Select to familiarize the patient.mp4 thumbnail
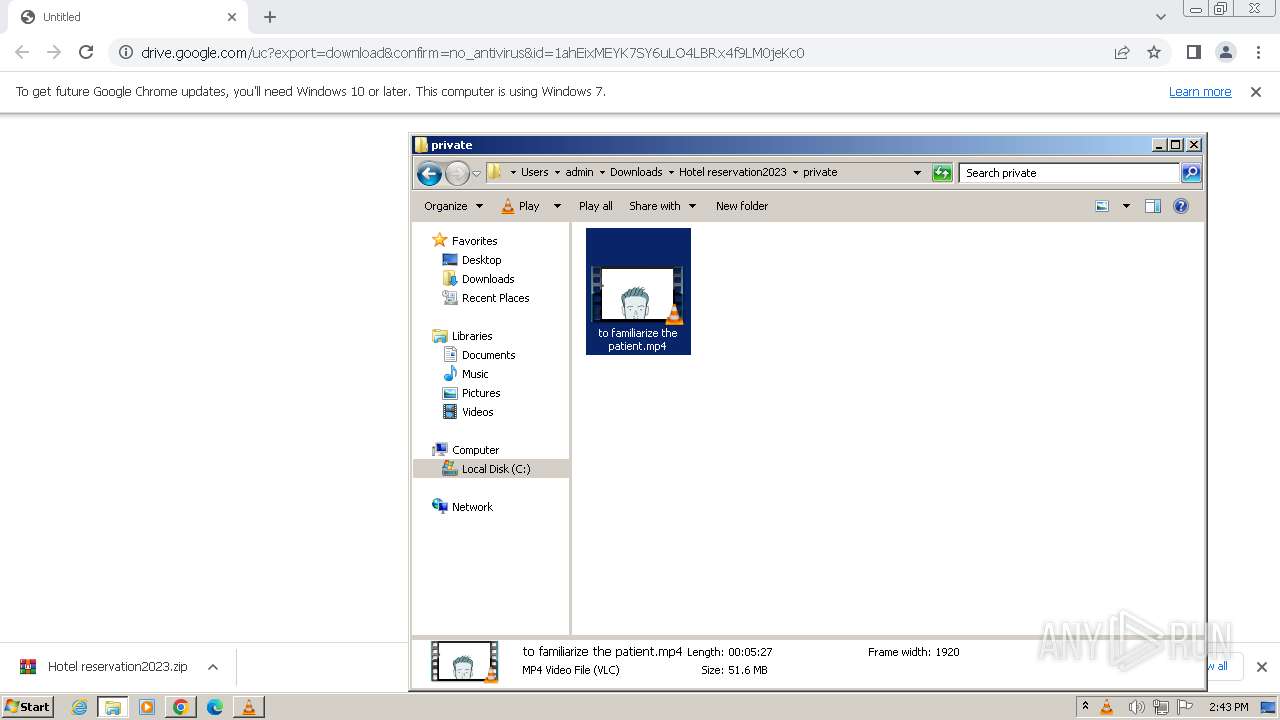The height and width of the screenshot is (720, 1280). pos(638,291)
